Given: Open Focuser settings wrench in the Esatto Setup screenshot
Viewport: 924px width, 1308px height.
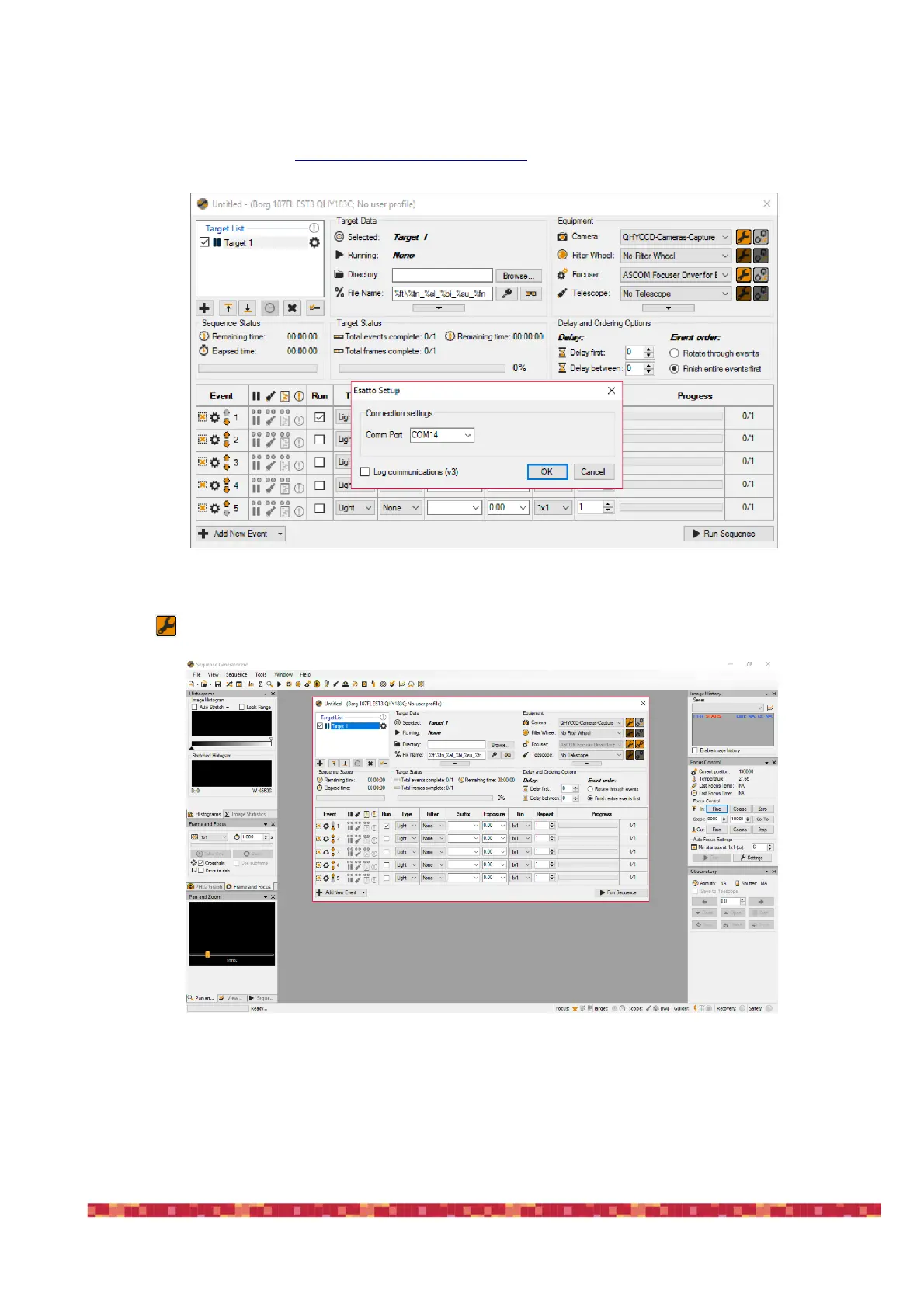Looking at the screenshot, I should pyautogui.click(x=743, y=275).
